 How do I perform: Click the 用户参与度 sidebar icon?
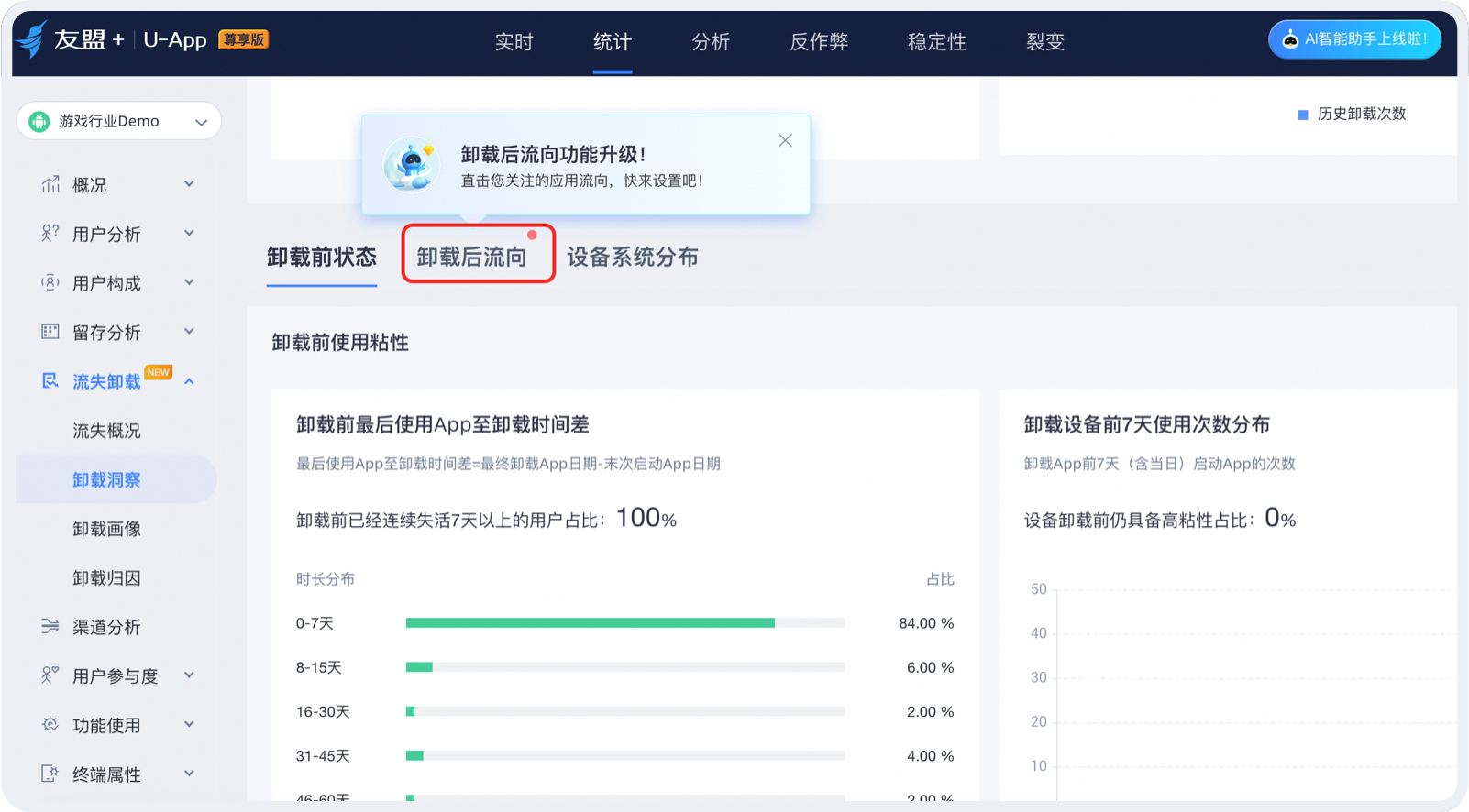(x=50, y=675)
